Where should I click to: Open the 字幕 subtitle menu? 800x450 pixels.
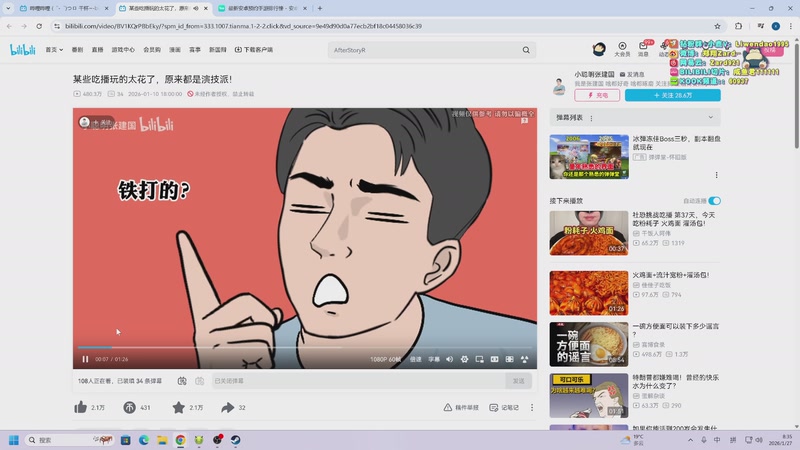click(434, 359)
